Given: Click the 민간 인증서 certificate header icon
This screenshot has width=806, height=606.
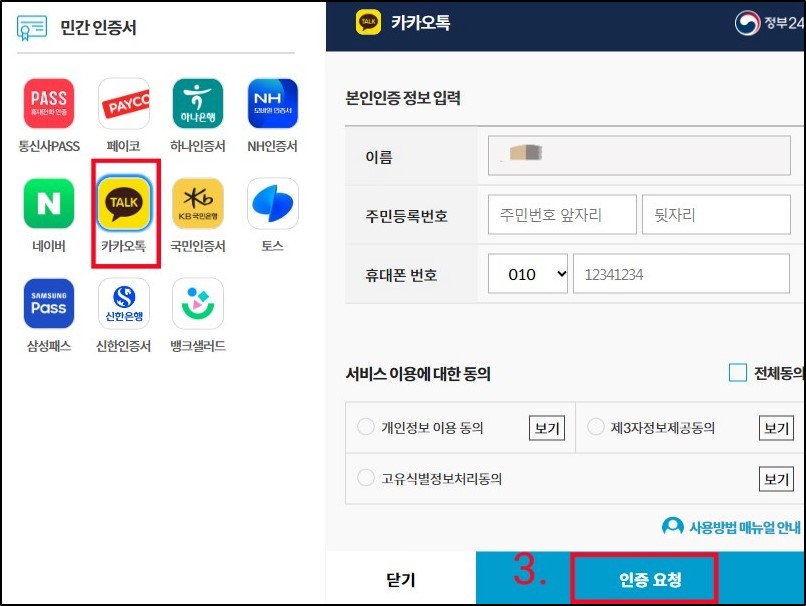Looking at the screenshot, I should click(32, 28).
